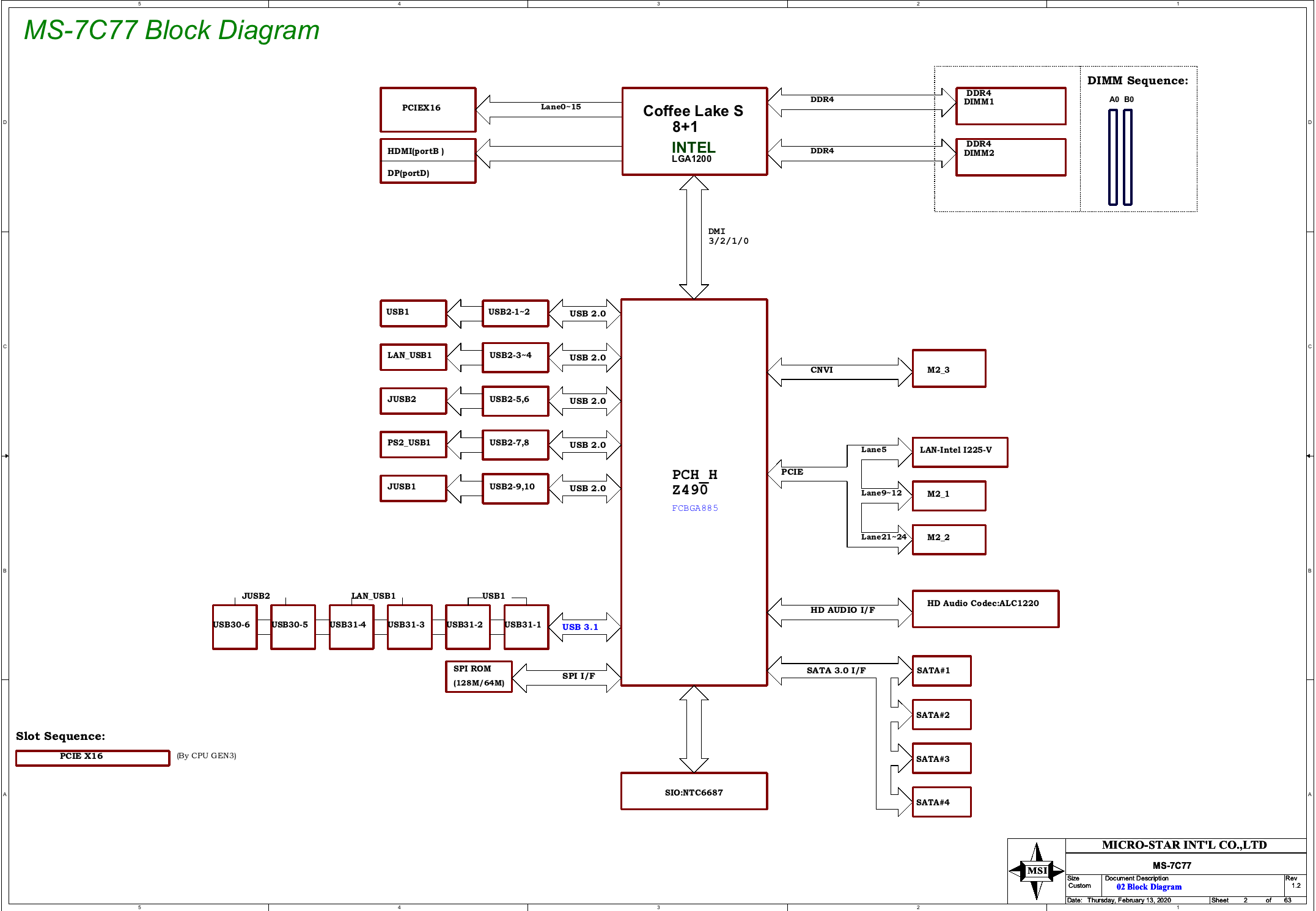Select the USB31-2 block
Image resolution: width=1316 pixels, height=911 pixels.
468,627
